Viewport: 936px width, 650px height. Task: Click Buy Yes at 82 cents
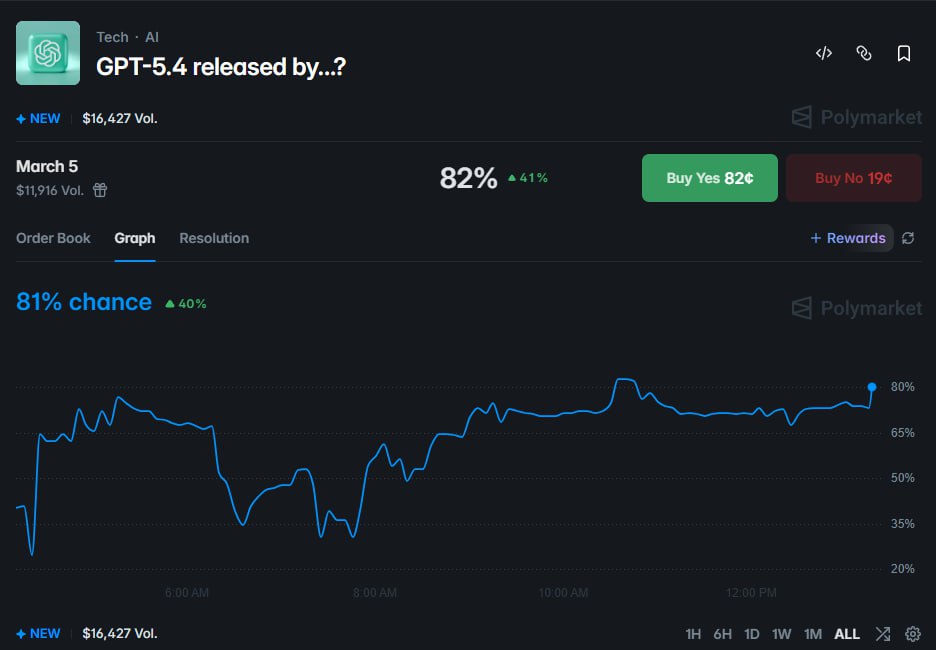(709, 177)
